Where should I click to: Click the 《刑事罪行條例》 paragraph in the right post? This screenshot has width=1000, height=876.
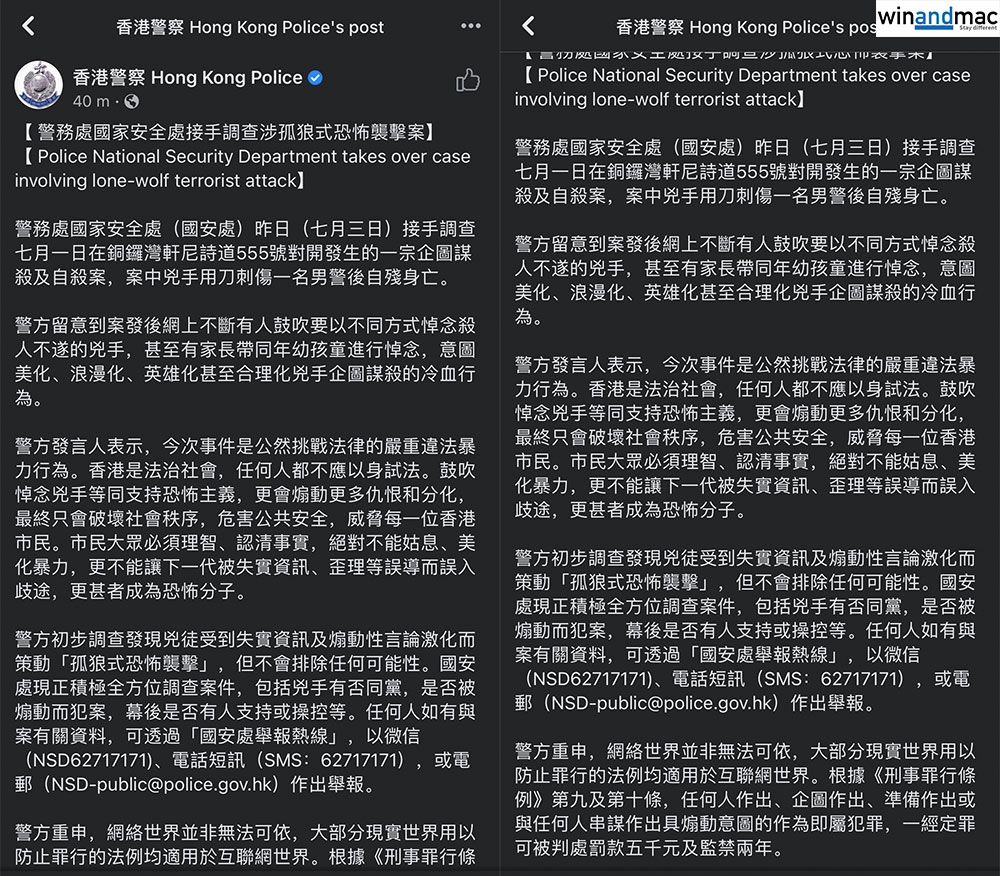[742, 798]
